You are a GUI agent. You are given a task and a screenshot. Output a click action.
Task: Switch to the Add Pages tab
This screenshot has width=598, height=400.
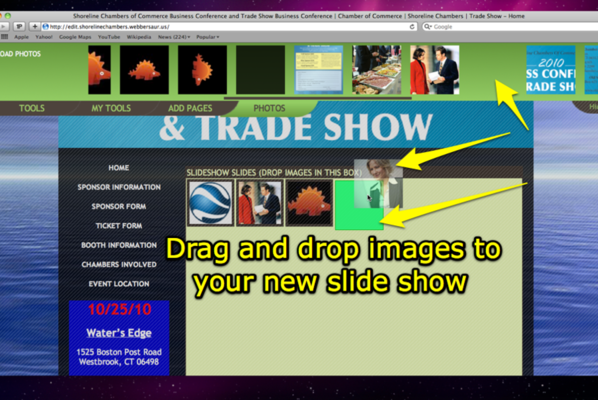190,108
